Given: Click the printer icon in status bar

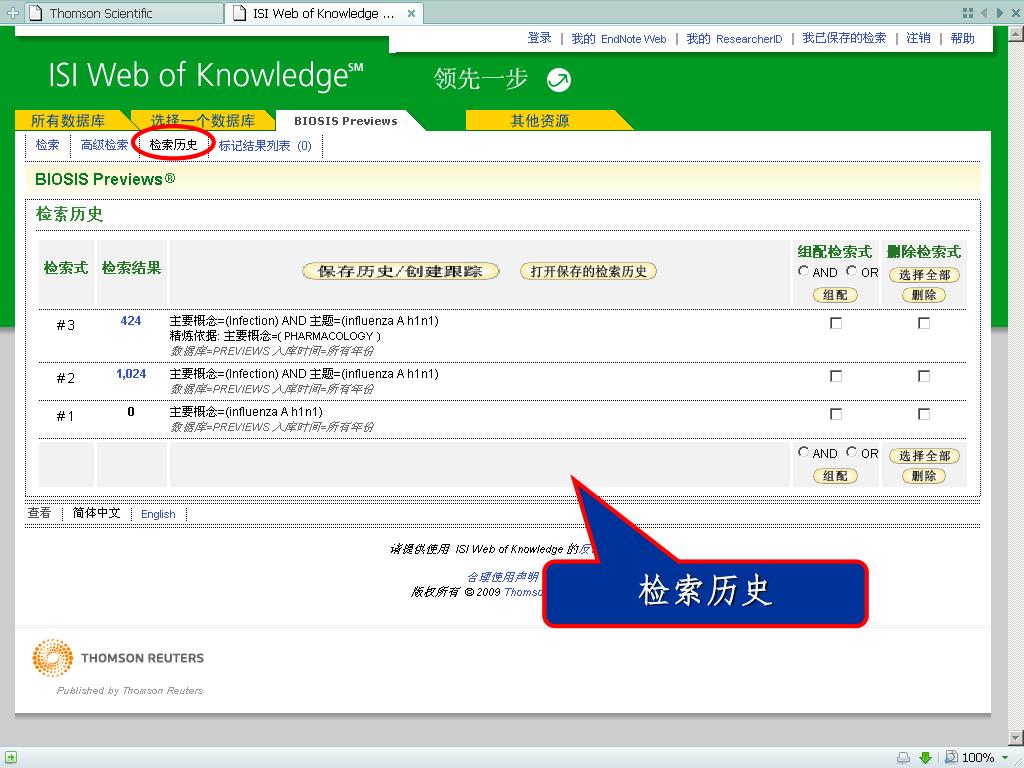Looking at the screenshot, I should (903, 758).
